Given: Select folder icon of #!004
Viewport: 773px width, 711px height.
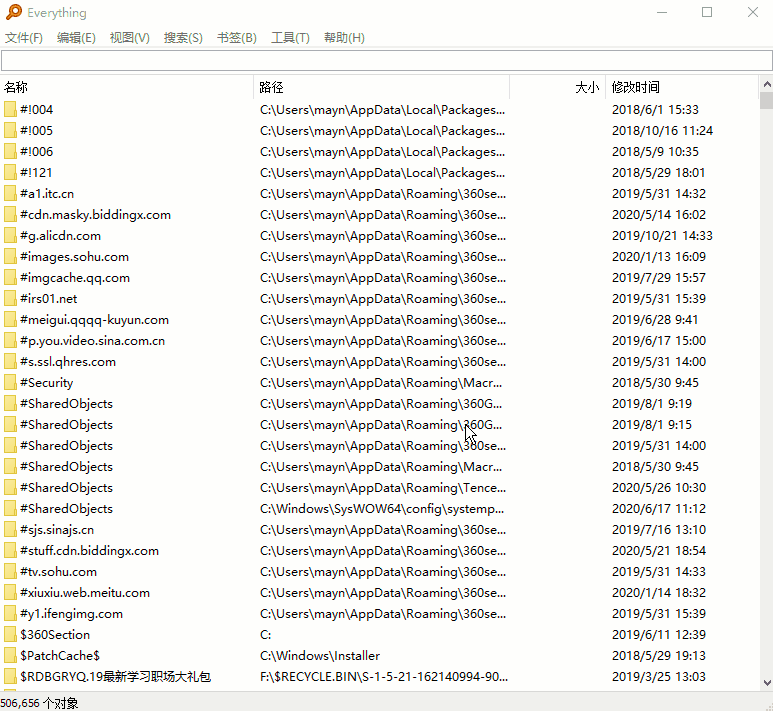Looking at the screenshot, I should [x=10, y=109].
